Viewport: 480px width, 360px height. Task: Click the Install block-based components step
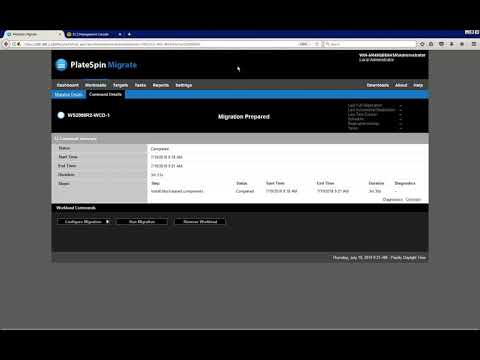[x=177, y=191]
